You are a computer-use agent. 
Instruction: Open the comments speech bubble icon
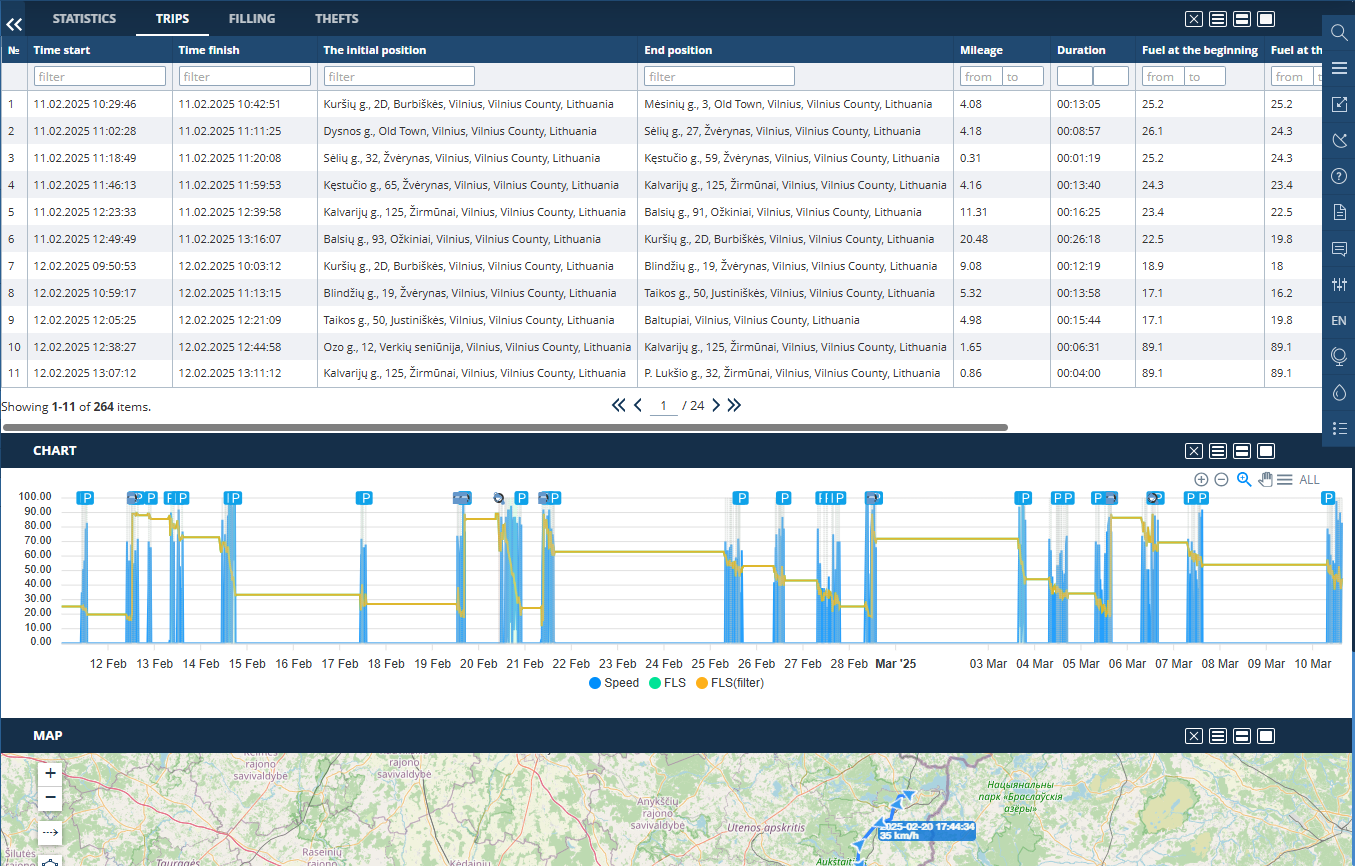coord(1339,248)
